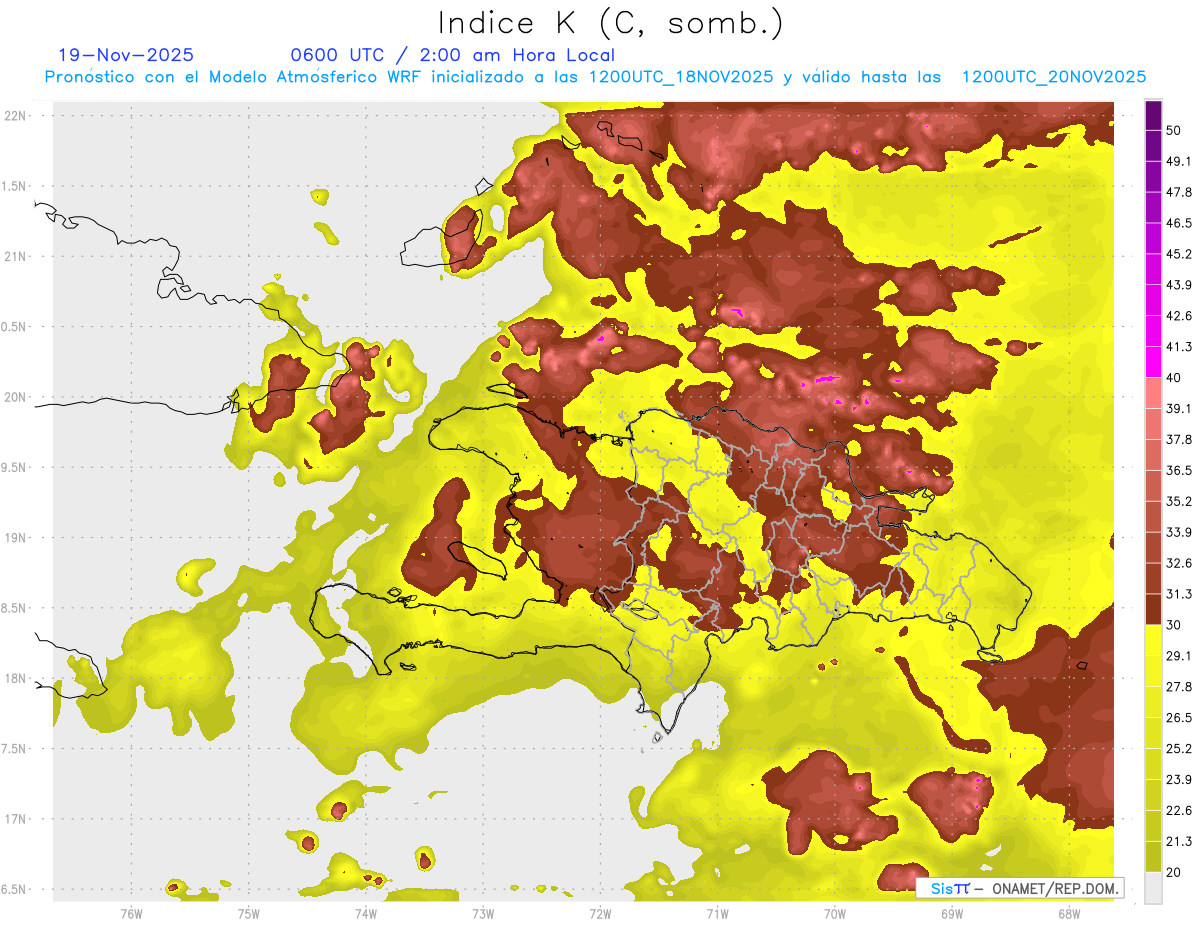Click the valid-until time '1200UTC_20NOV2025'
This screenshot has height=927, width=1200.
click(1053, 77)
